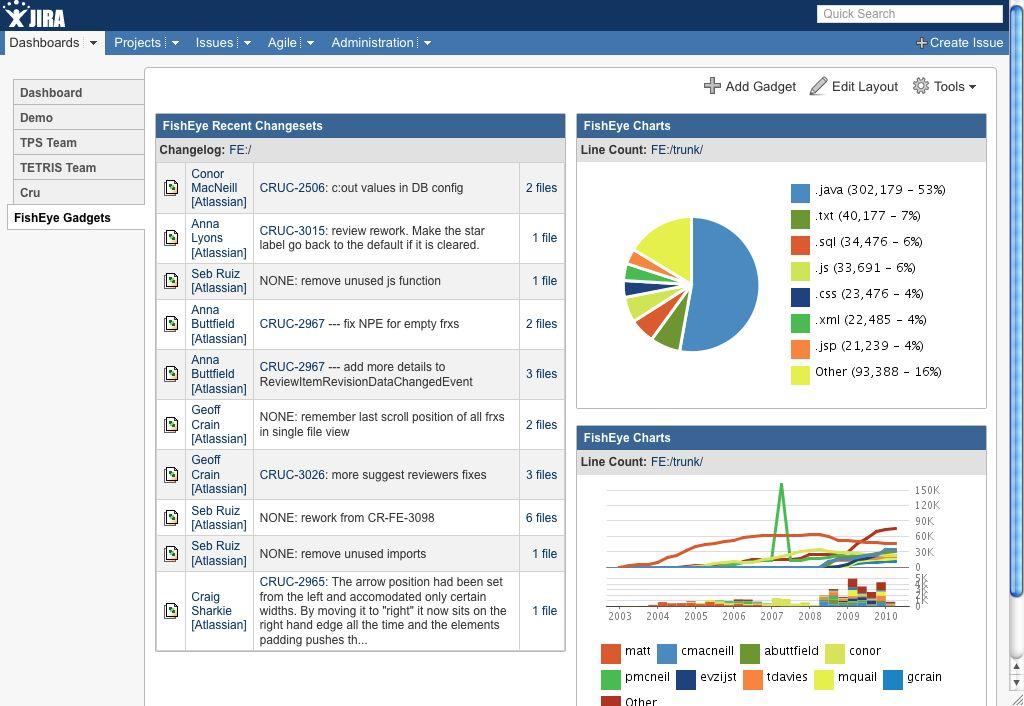Click the Create Issue link
The image size is (1024, 706).
(959, 43)
